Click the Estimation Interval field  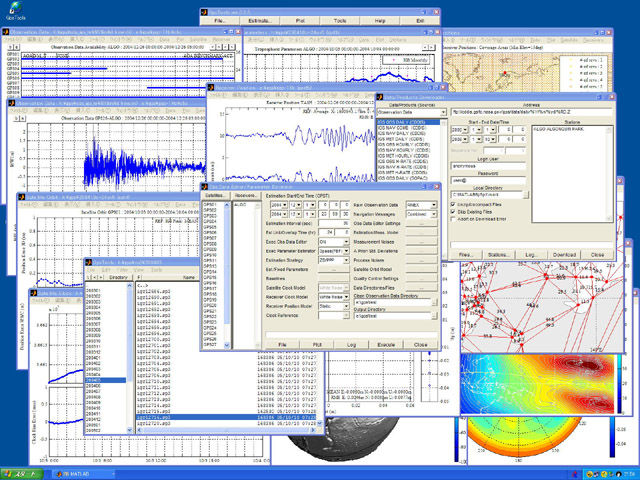(333, 224)
